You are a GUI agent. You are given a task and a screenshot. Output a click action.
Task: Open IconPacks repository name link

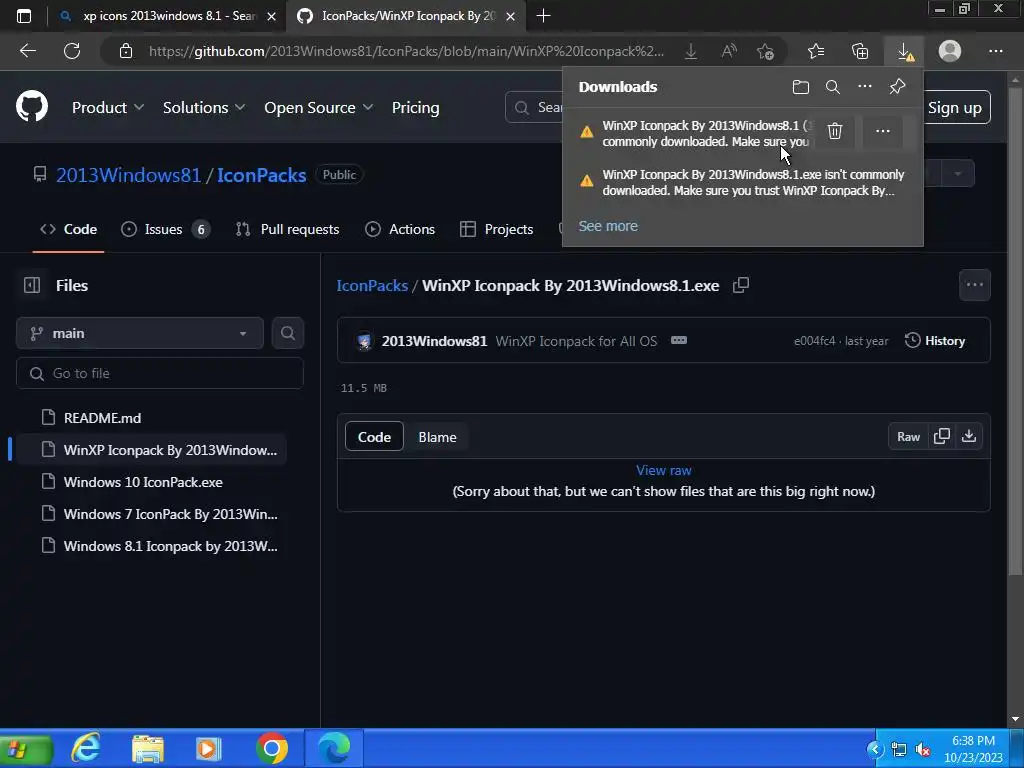pyautogui.click(x=261, y=175)
